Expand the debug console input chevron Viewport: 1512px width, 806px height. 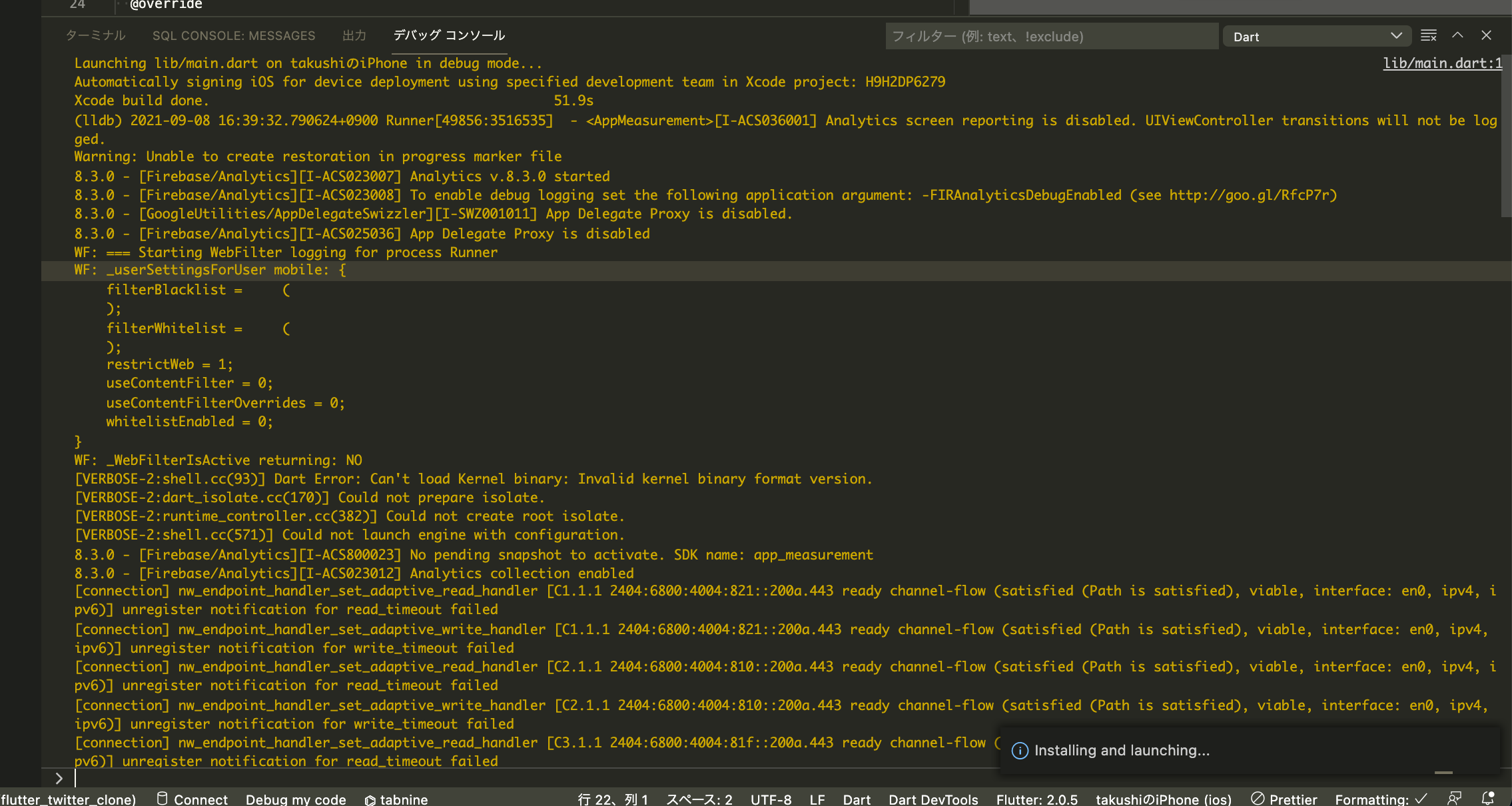coord(59,778)
